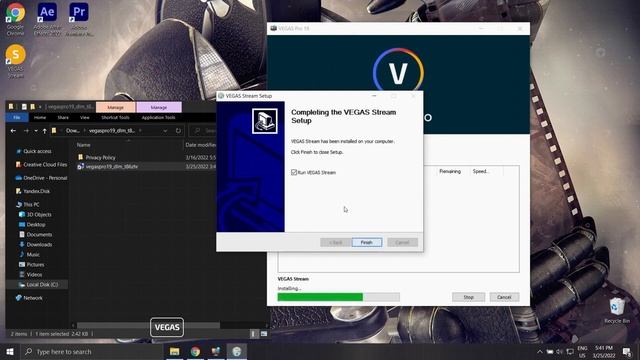Open network status in system tray
640x360 pixels.
570,351
